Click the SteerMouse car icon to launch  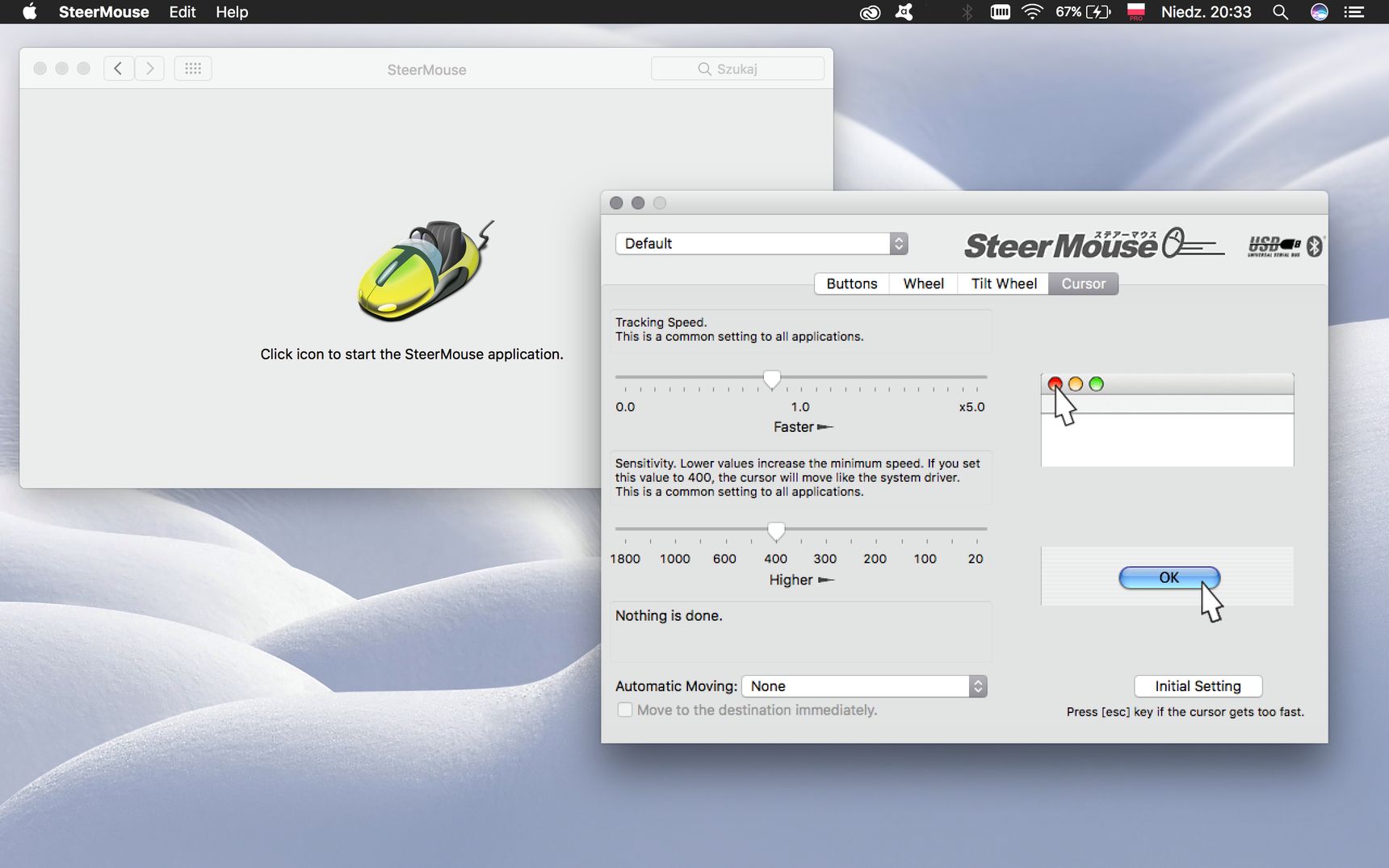click(426, 271)
